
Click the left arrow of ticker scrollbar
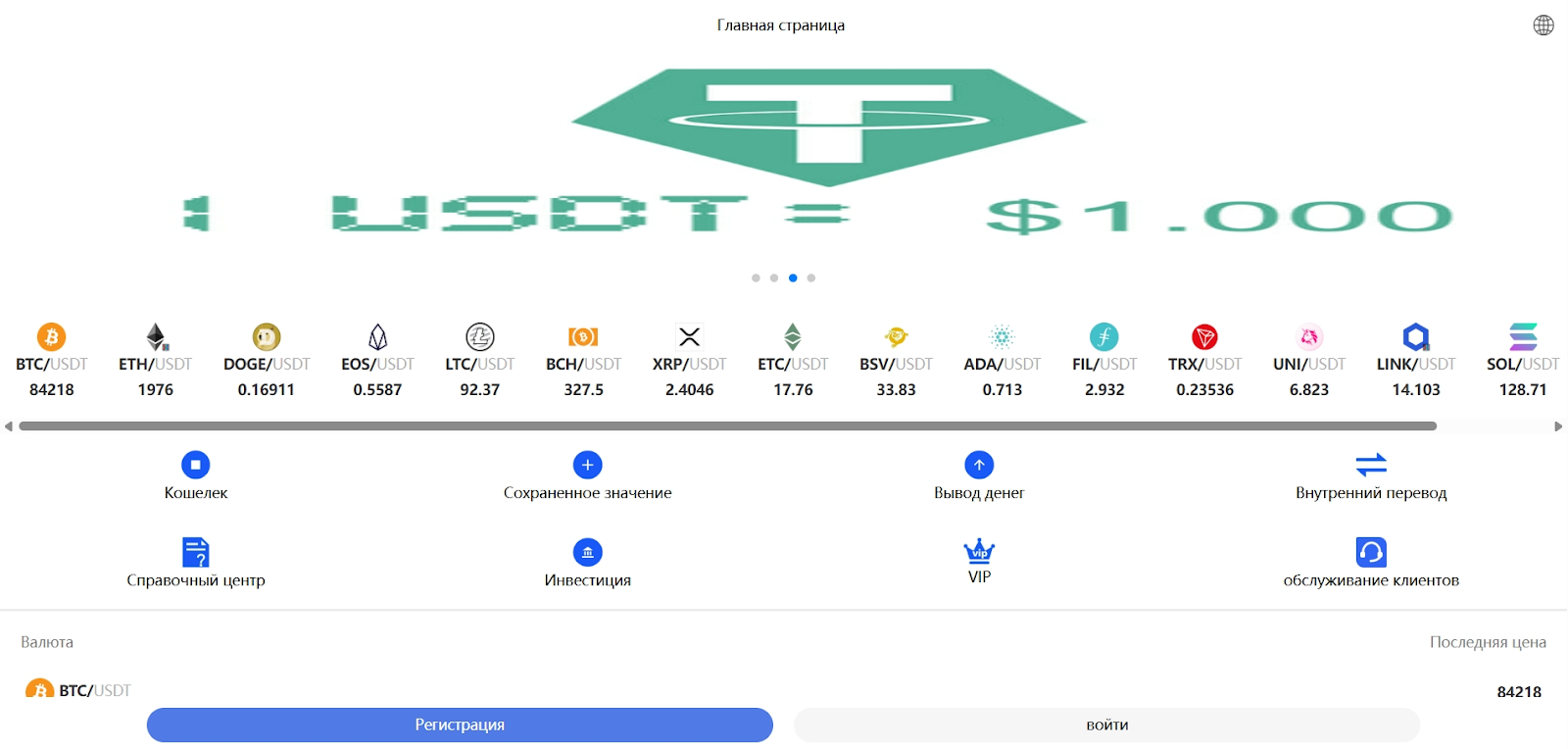(x=9, y=426)
